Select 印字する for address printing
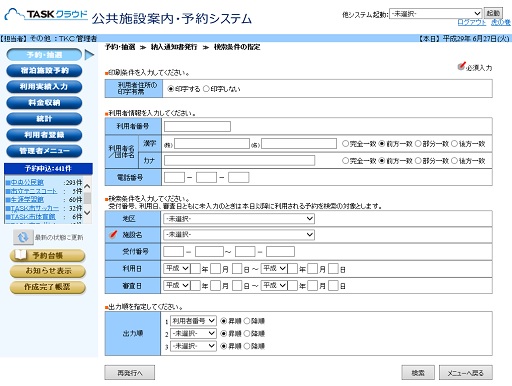The height and width of the screenshot is (386, 512). [171, 89]
